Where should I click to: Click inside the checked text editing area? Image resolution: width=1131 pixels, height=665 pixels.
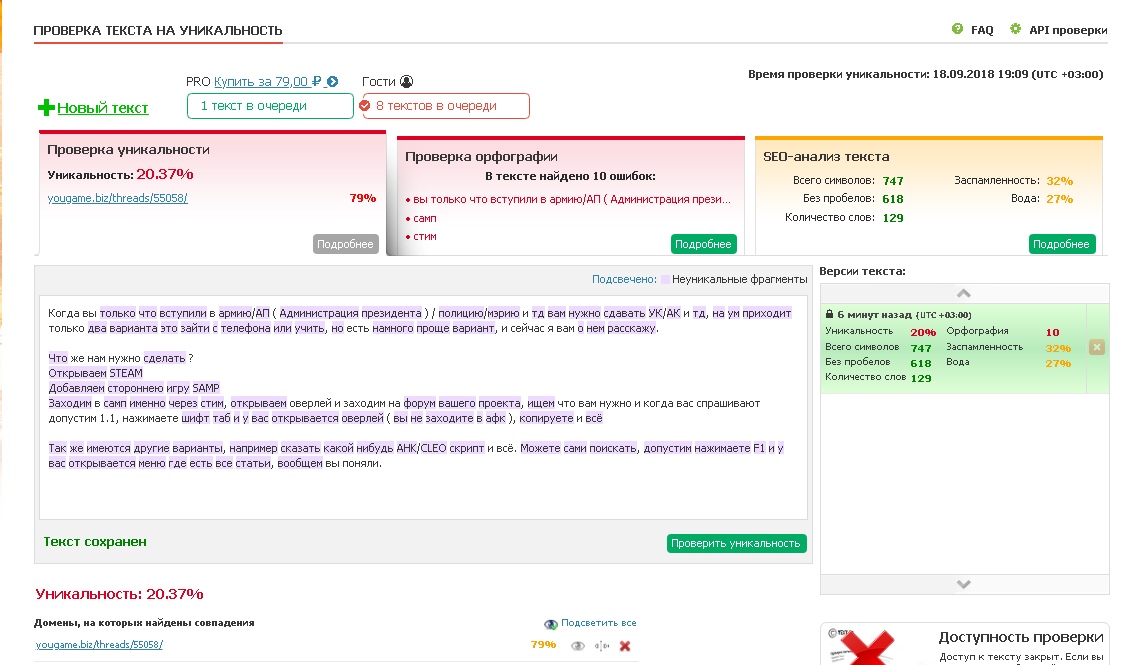[x=422, y=490]
